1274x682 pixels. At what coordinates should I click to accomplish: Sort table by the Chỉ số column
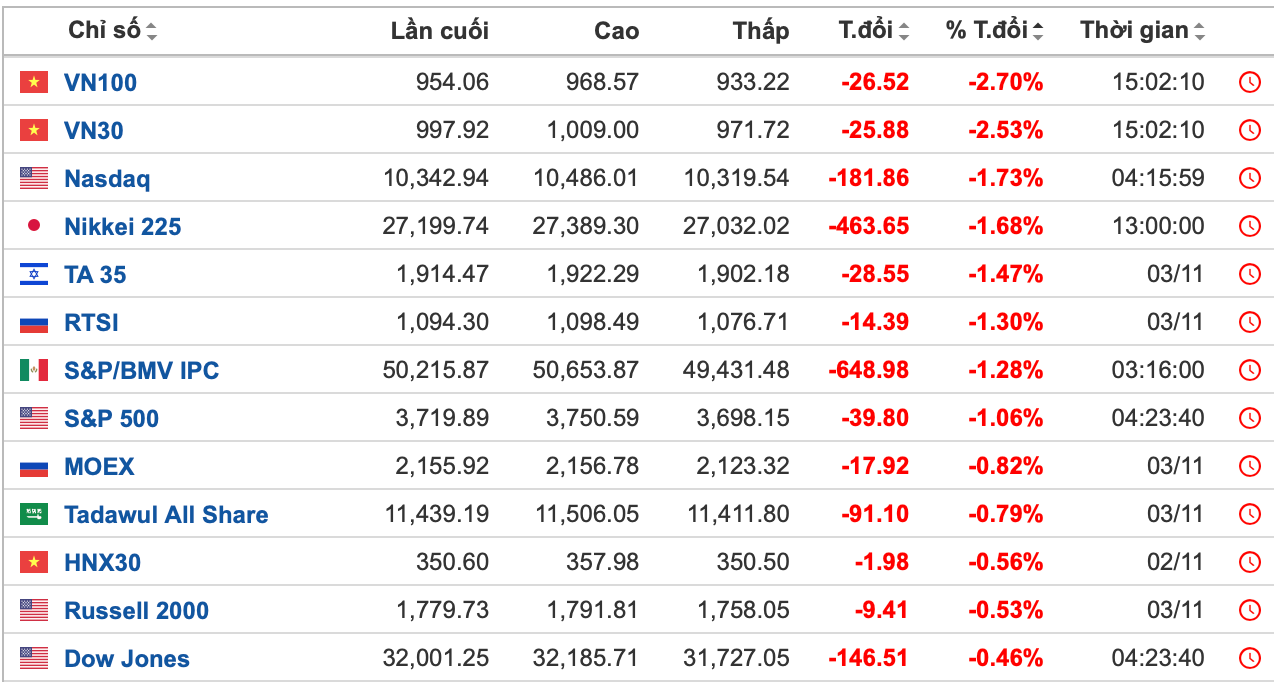[x=112, y=31]
